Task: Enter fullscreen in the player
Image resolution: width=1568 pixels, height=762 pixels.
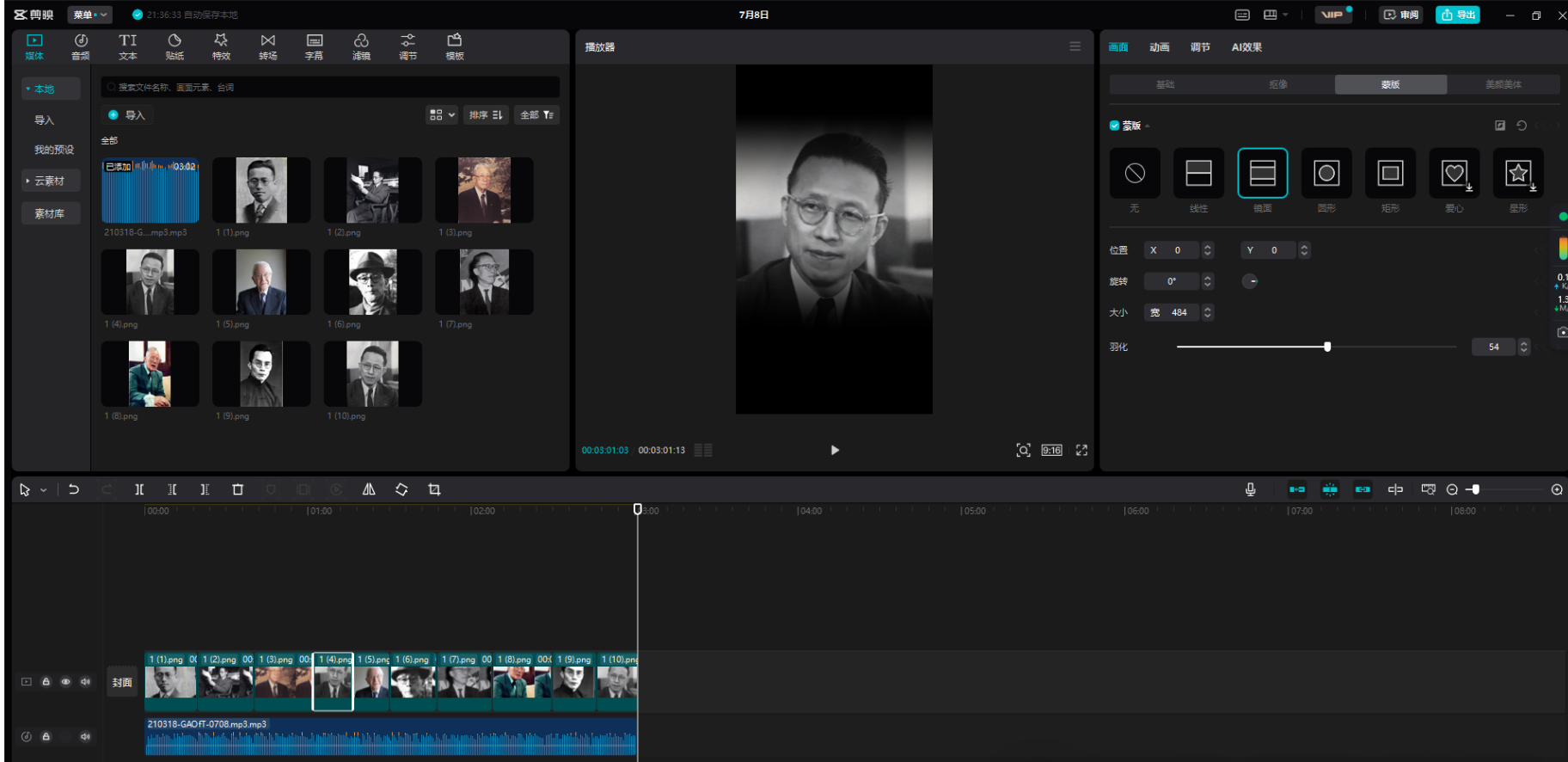Action: pos(1081,450)
